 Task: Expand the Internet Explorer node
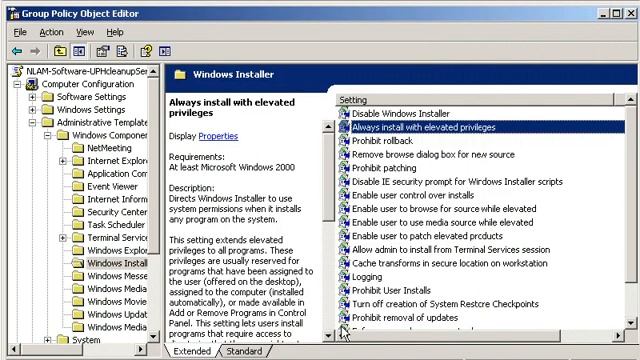click(63, 161)
